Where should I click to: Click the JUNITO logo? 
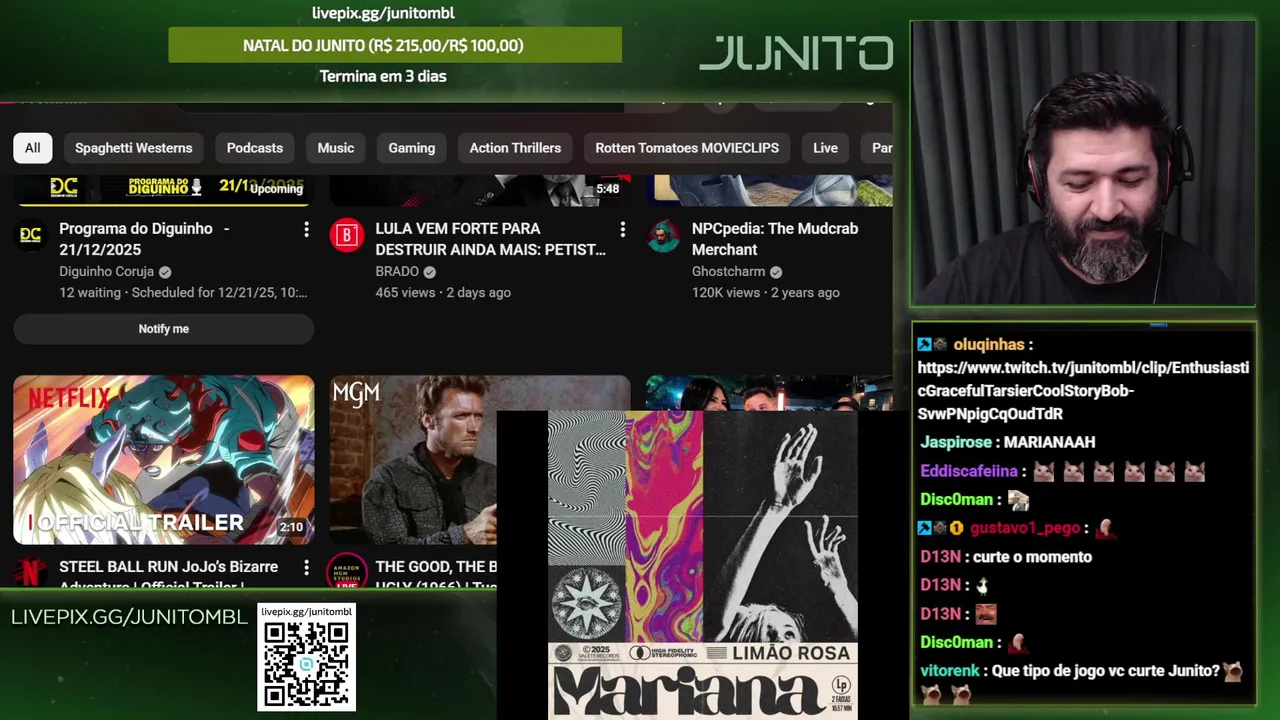796,53
